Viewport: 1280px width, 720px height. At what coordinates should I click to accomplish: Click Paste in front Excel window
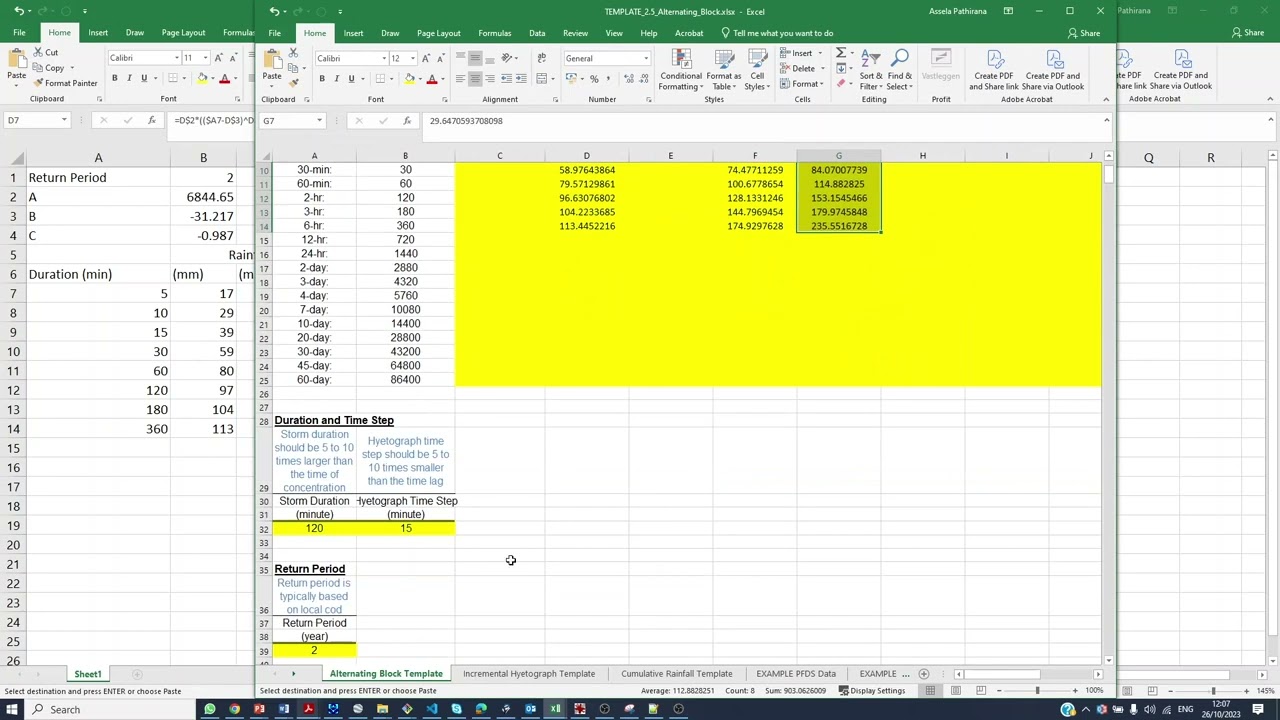coord(272,66)
